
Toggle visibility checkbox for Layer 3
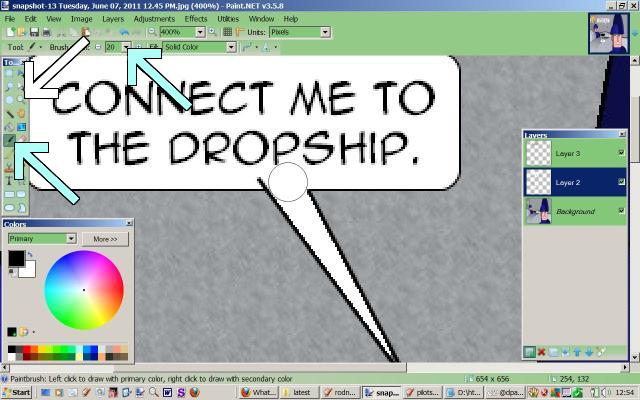point(621,153)
